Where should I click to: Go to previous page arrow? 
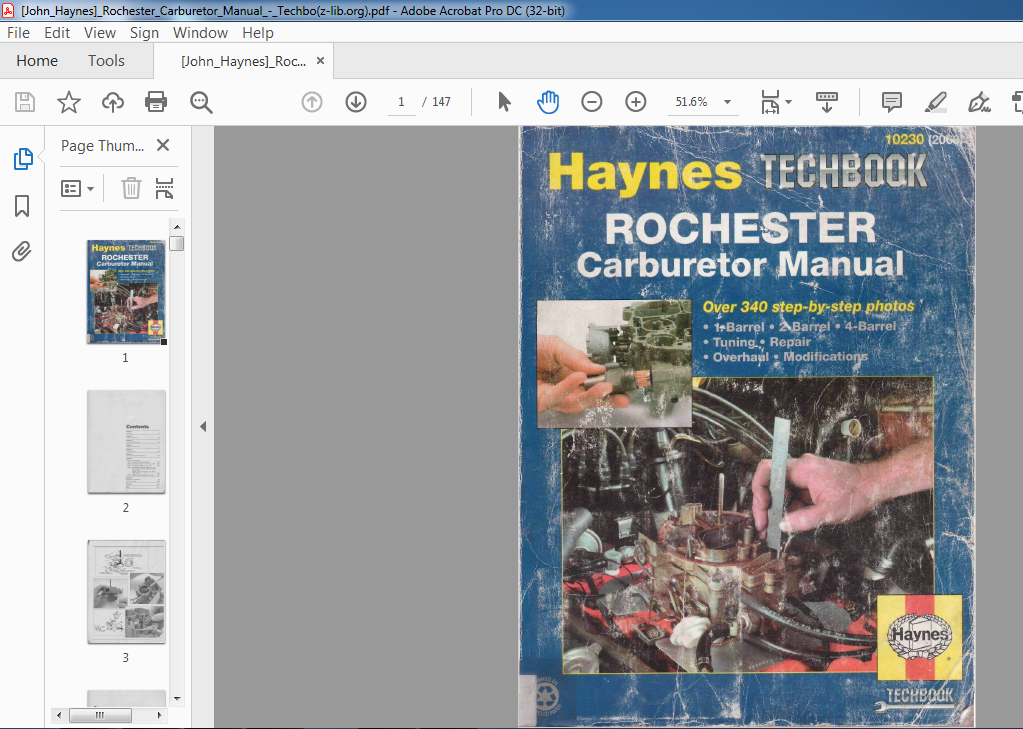312,102
